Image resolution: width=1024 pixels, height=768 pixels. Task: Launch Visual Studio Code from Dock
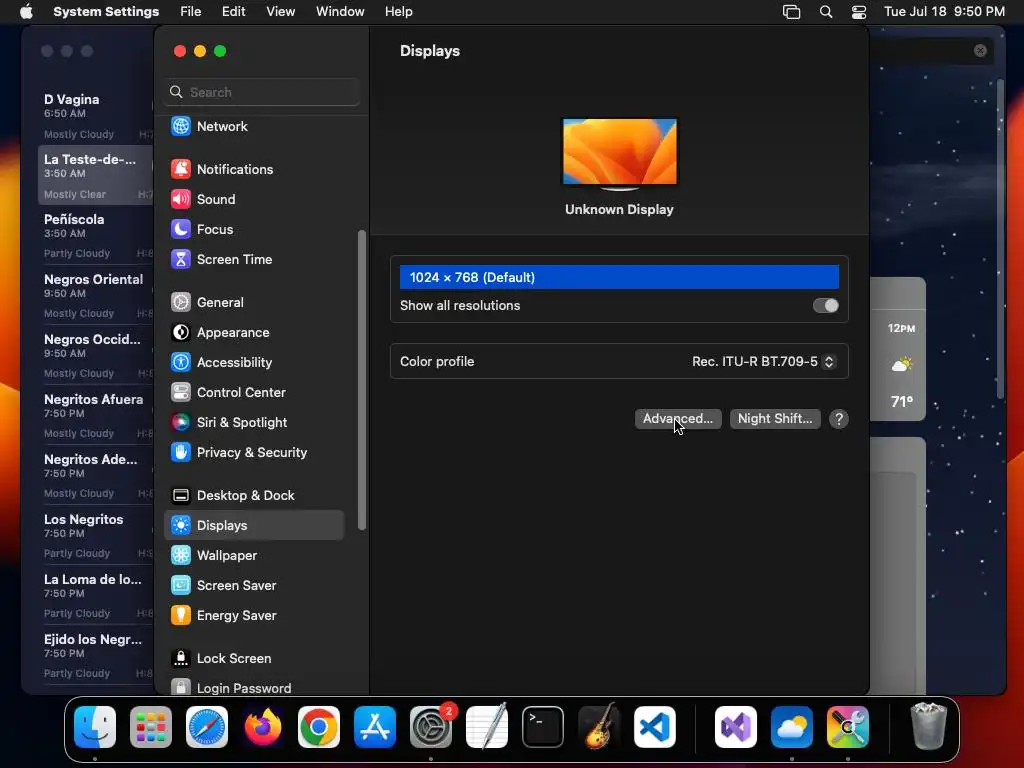pos(655,727)
